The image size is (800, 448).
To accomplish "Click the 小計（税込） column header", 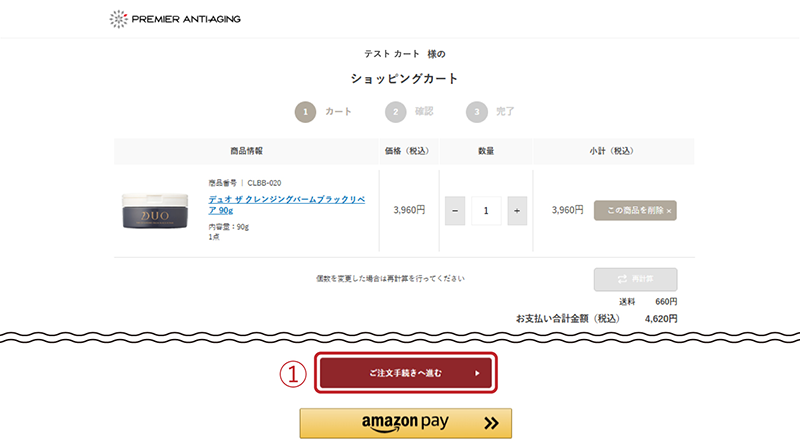I will point(611,151).
